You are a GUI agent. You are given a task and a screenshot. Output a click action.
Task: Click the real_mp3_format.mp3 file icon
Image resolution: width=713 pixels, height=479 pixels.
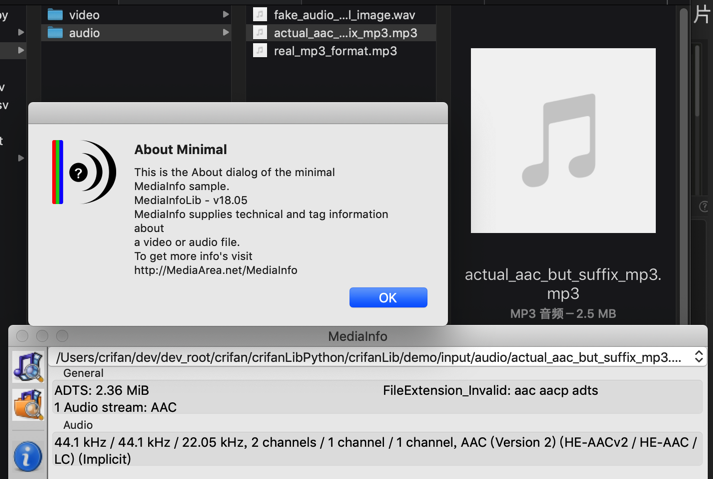(x=260, y=50)
